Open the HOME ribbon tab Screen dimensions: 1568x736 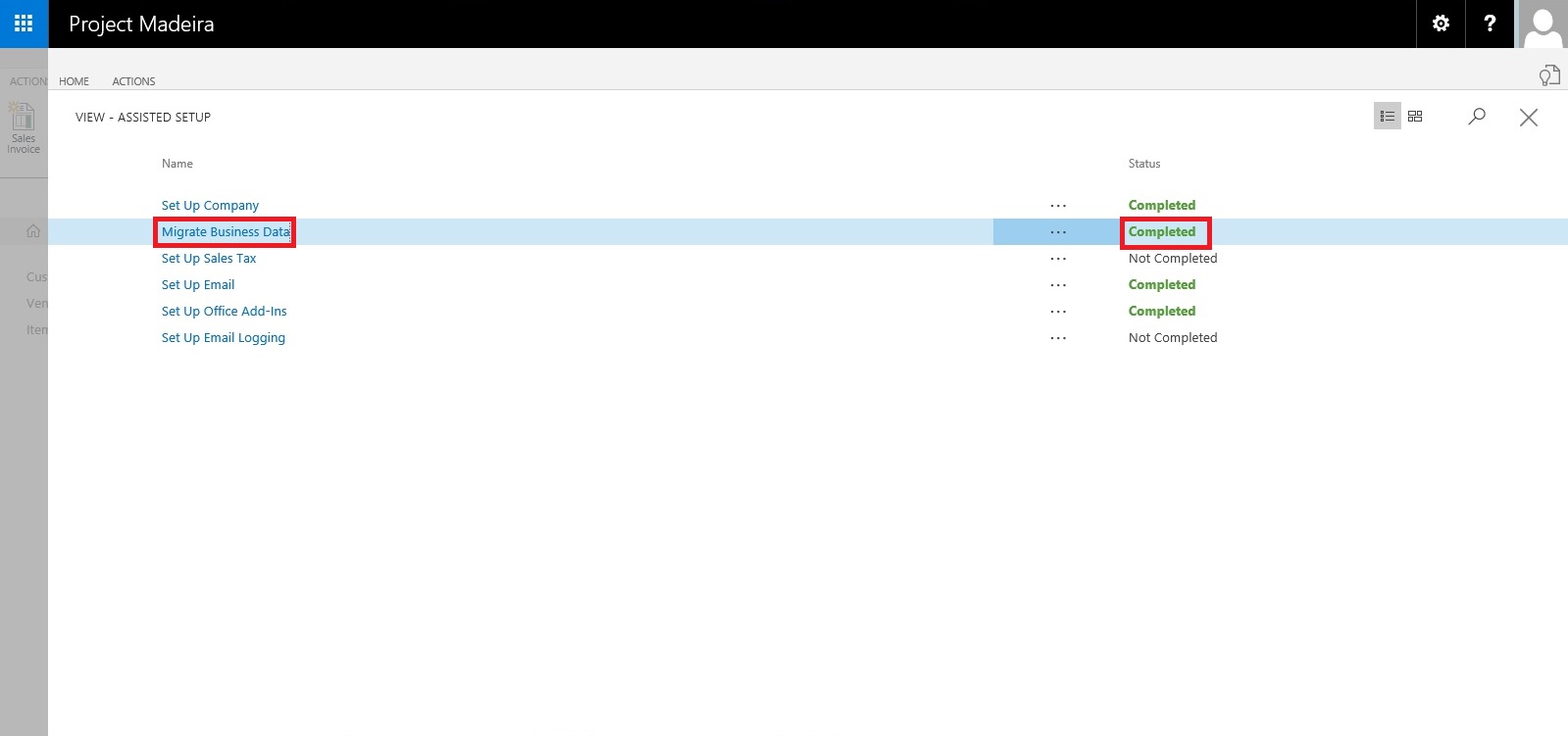tap(74, 81)
